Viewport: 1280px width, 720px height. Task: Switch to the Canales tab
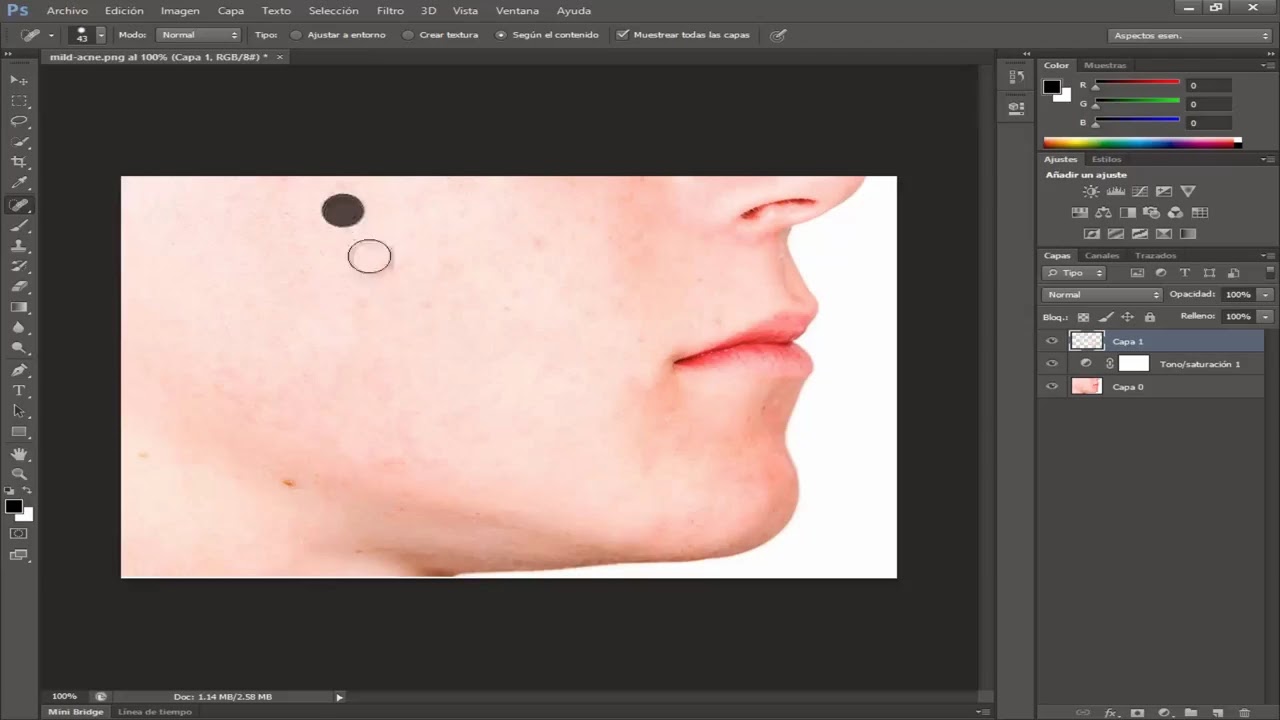pyautogui.click(x=1102, y=256)
